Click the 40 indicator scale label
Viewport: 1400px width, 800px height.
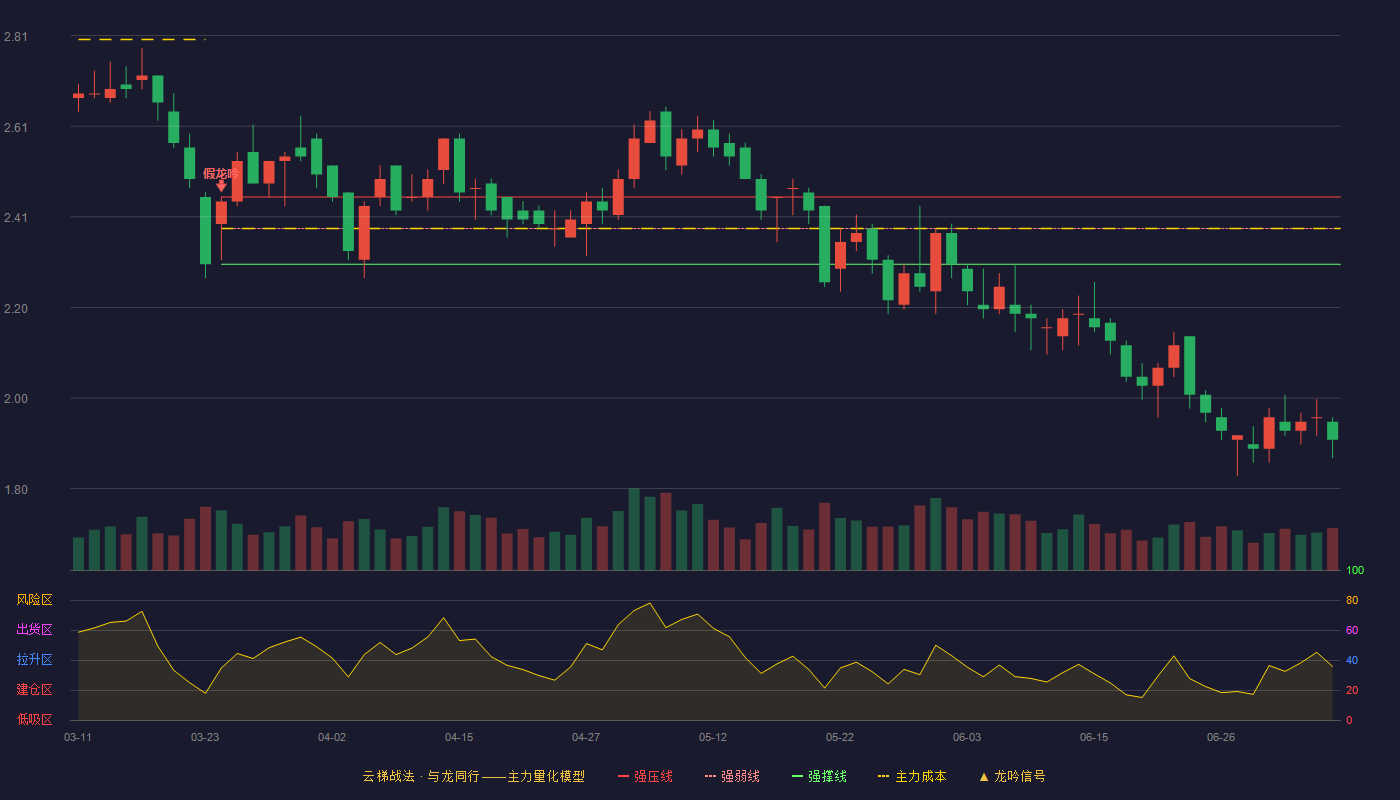click(x=1352, y=660)
